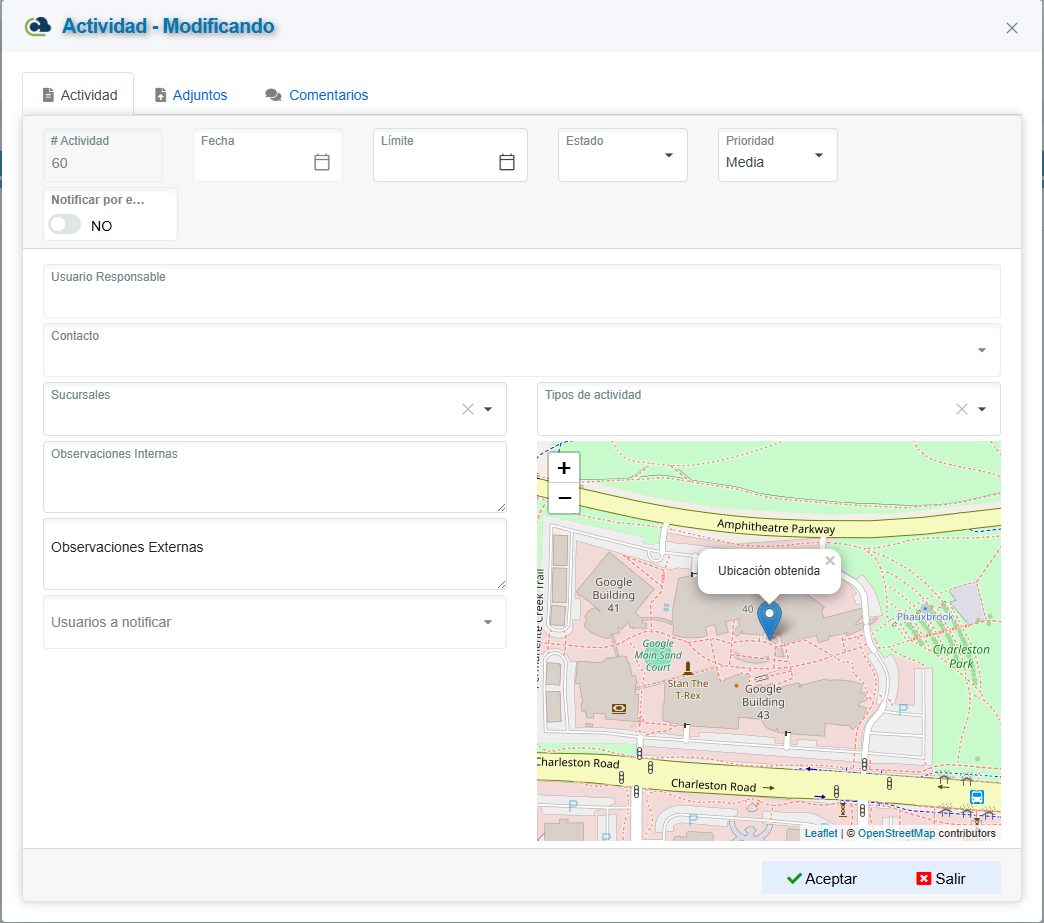Open the Fecha calendar picker icon
Image resolution: width=1044 pixels, height=923 pixels.
pos(322,162)
